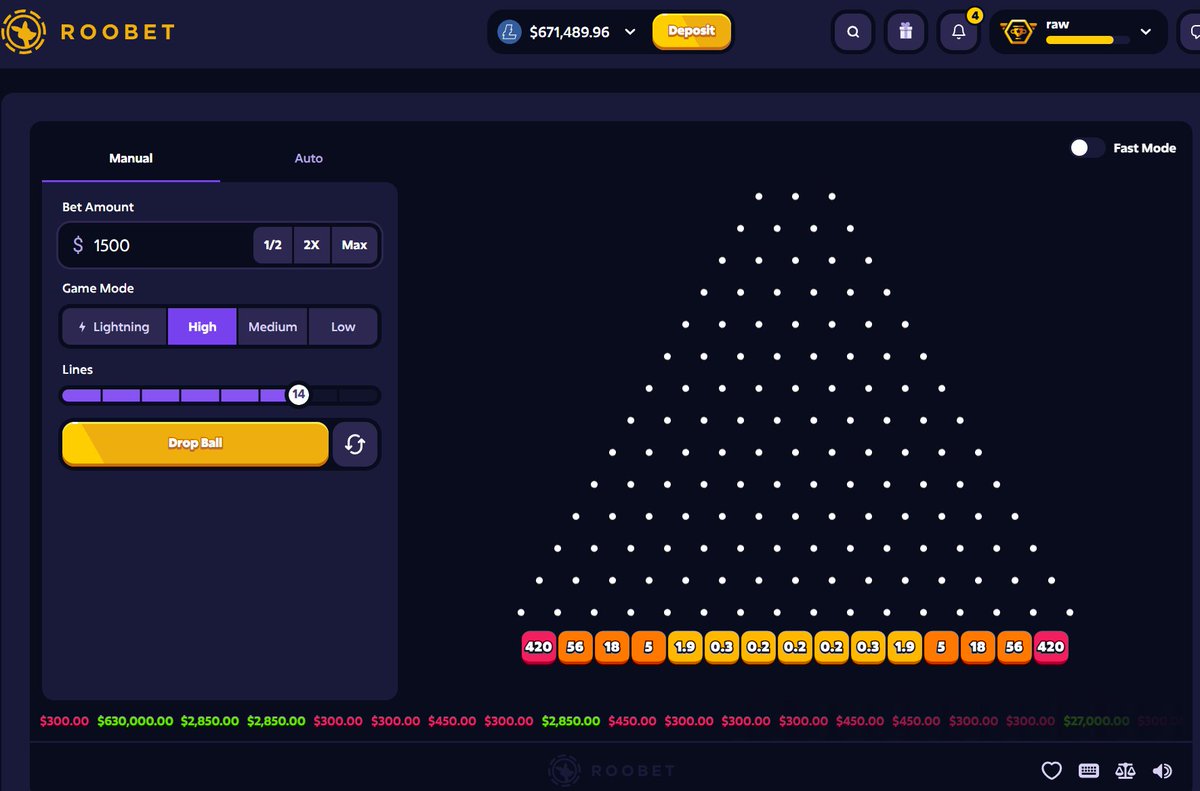Click the leftmost 420 multiplier slot
The image size is (1200, 791).
[x=538, y=647]
